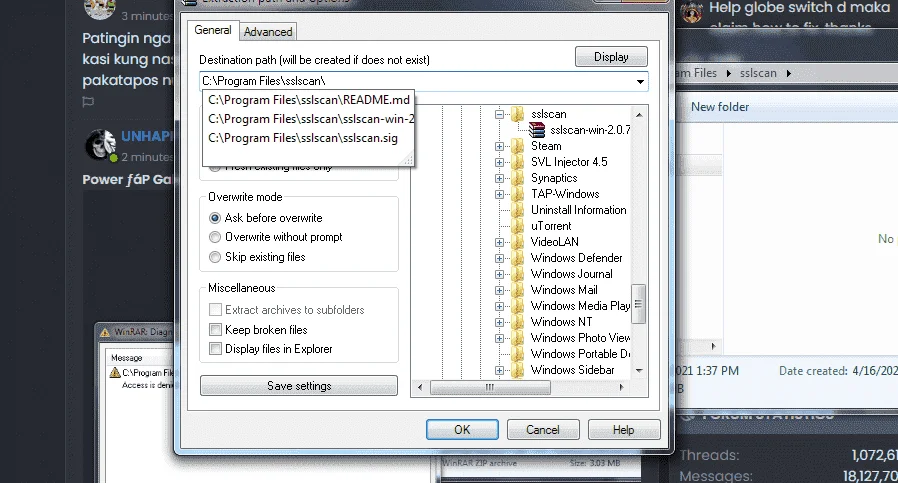Click the VideoLAN folder icon
The height and width of the screenshot is (483, 898).
pyautogui.click(x=517, y=242)
